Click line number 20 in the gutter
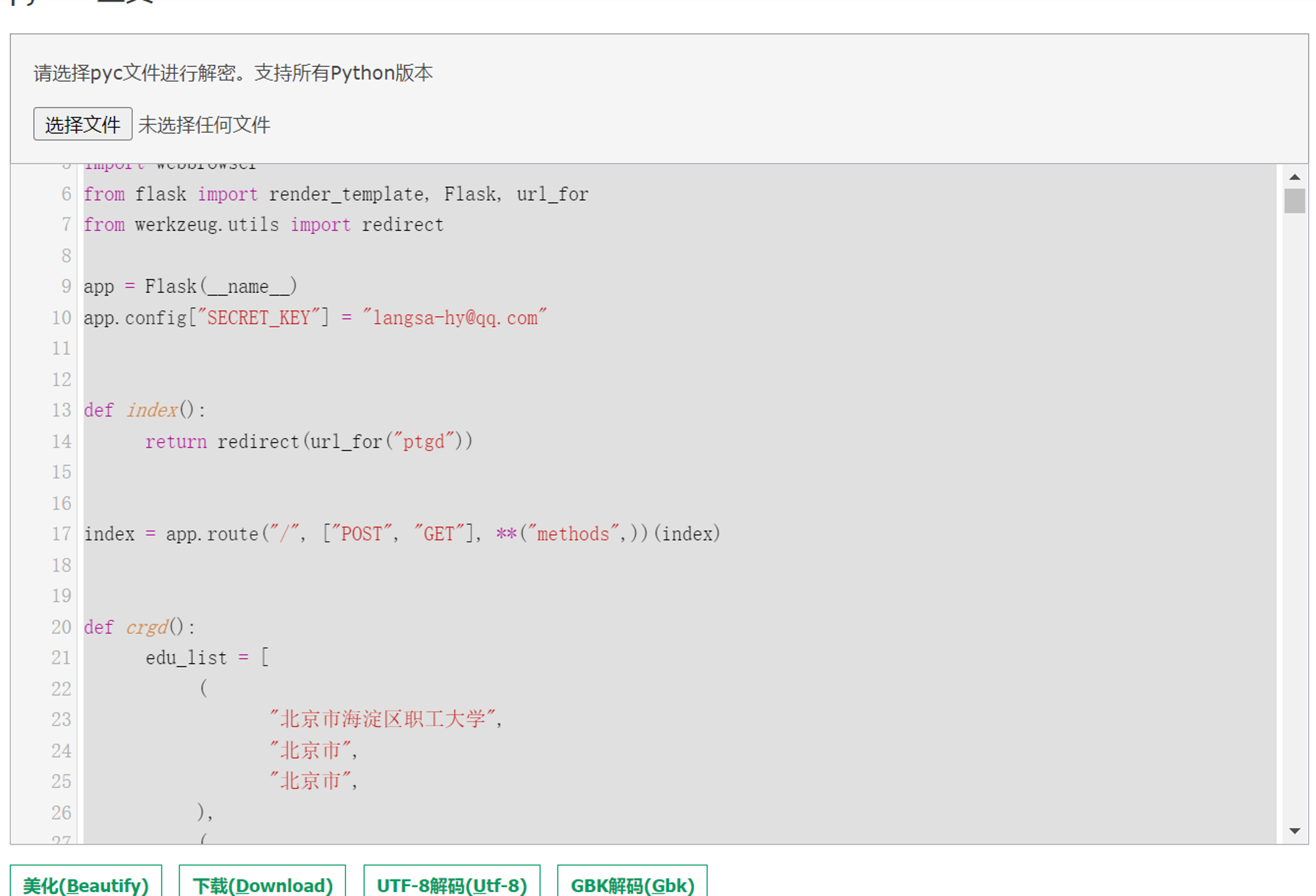Image resolution: width=1316 pixels, height=896 pixels. [61, 627]
